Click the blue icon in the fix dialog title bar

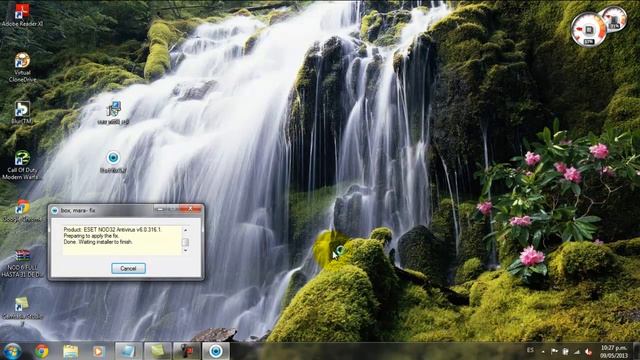[55, 211]
